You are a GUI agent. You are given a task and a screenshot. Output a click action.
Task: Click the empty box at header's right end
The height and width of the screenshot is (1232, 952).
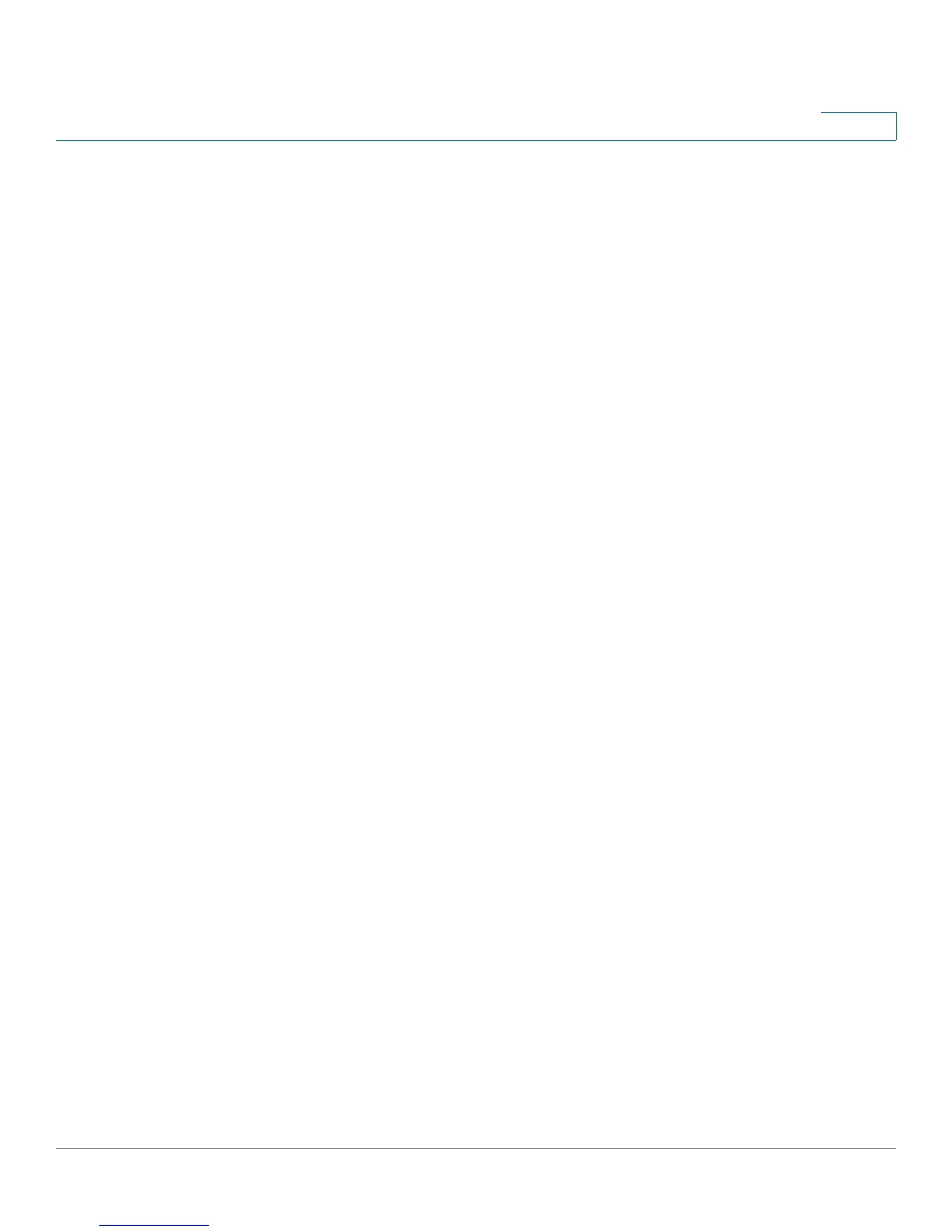[x=859, y=126]
